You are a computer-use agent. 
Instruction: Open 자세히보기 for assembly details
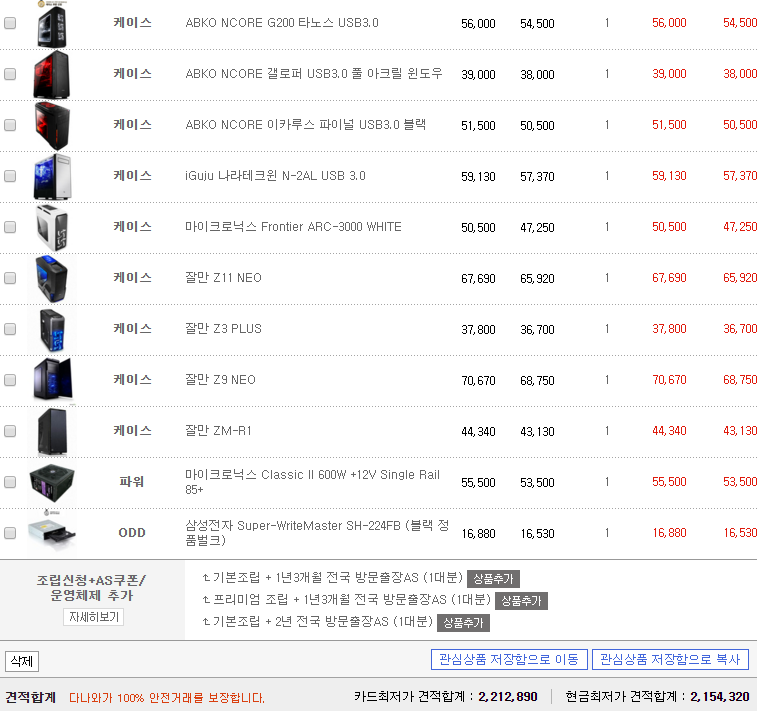click(x=94, y=617)
